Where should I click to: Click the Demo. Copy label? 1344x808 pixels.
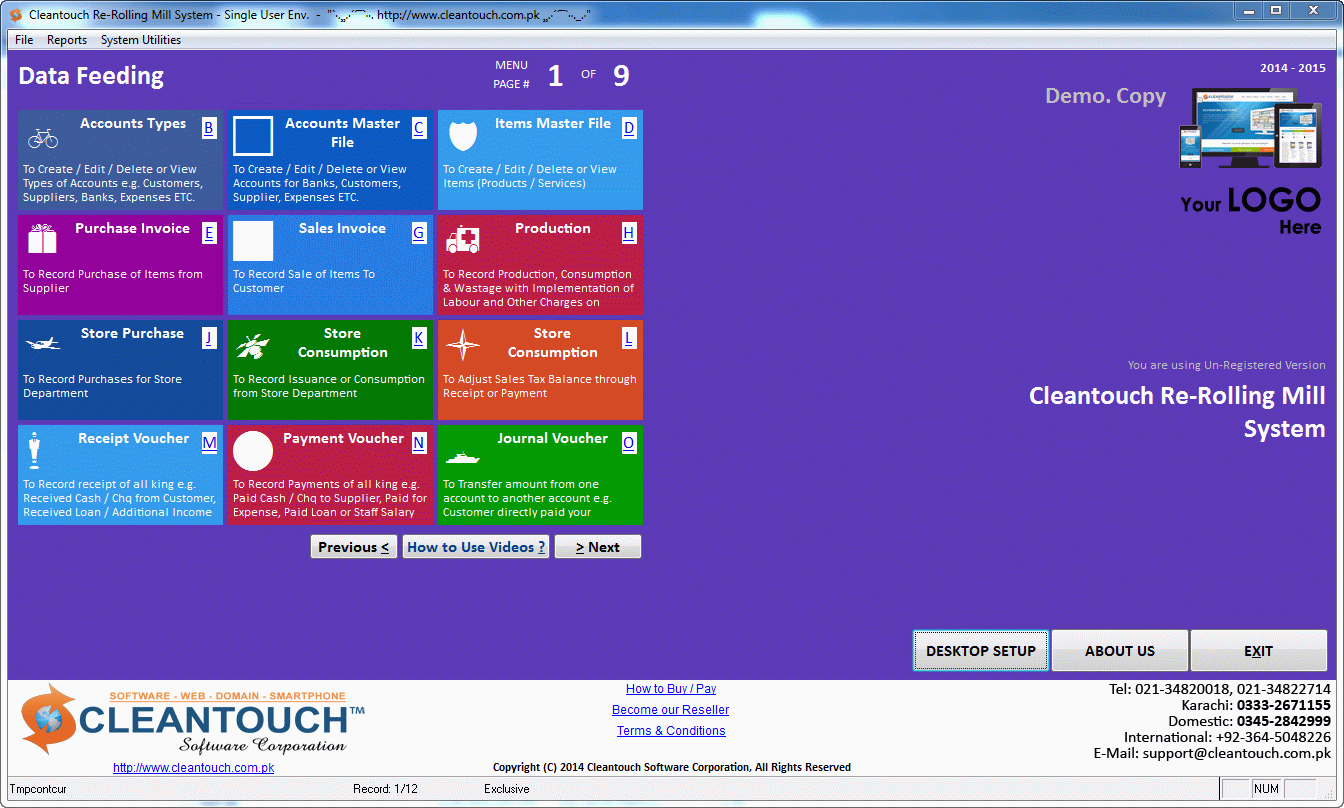pos(1106,97)
